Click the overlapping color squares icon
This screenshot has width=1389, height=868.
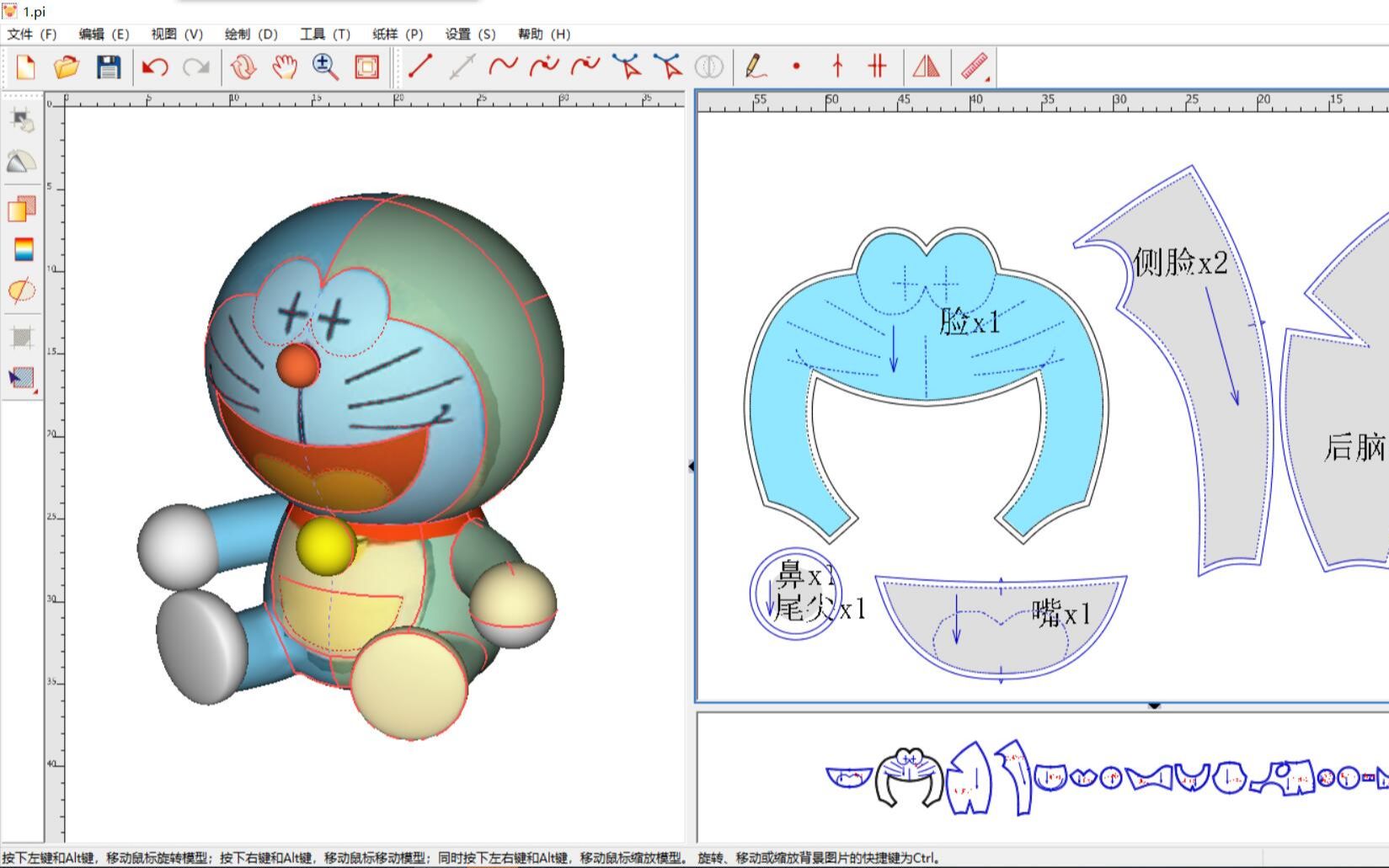coord(22,209)
